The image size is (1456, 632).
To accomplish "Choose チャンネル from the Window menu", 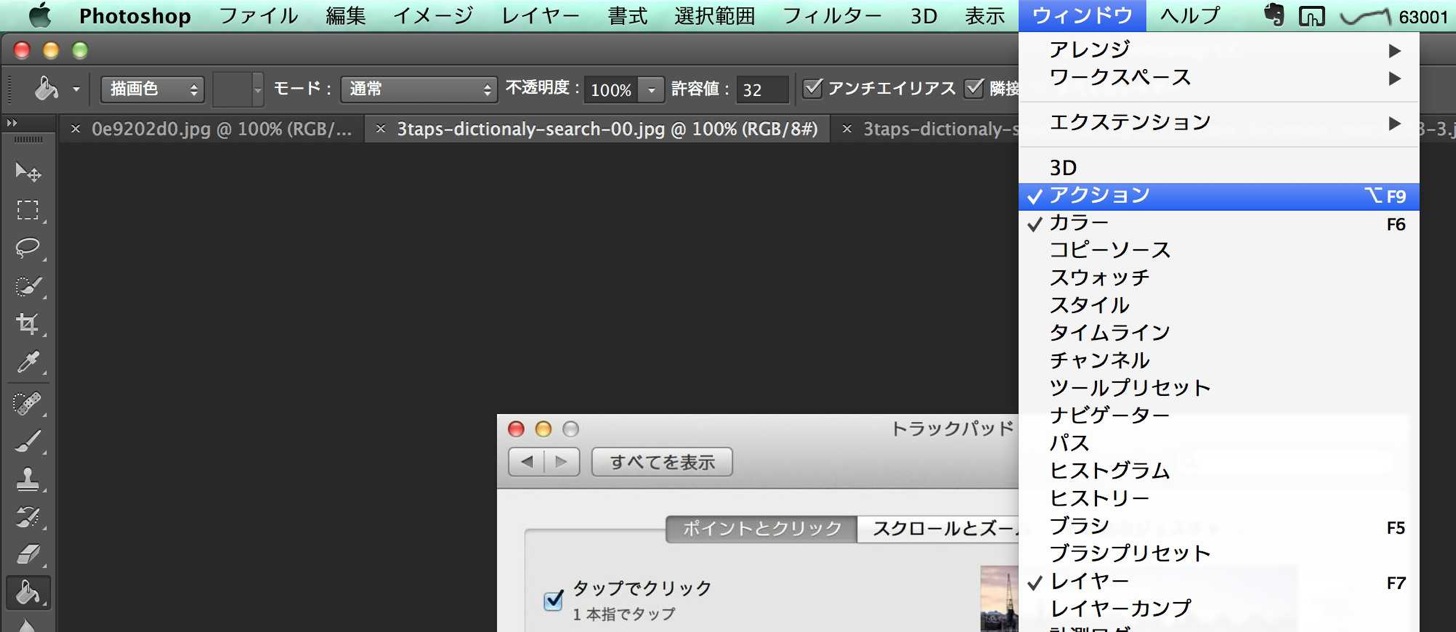I will pos(1218,361).
